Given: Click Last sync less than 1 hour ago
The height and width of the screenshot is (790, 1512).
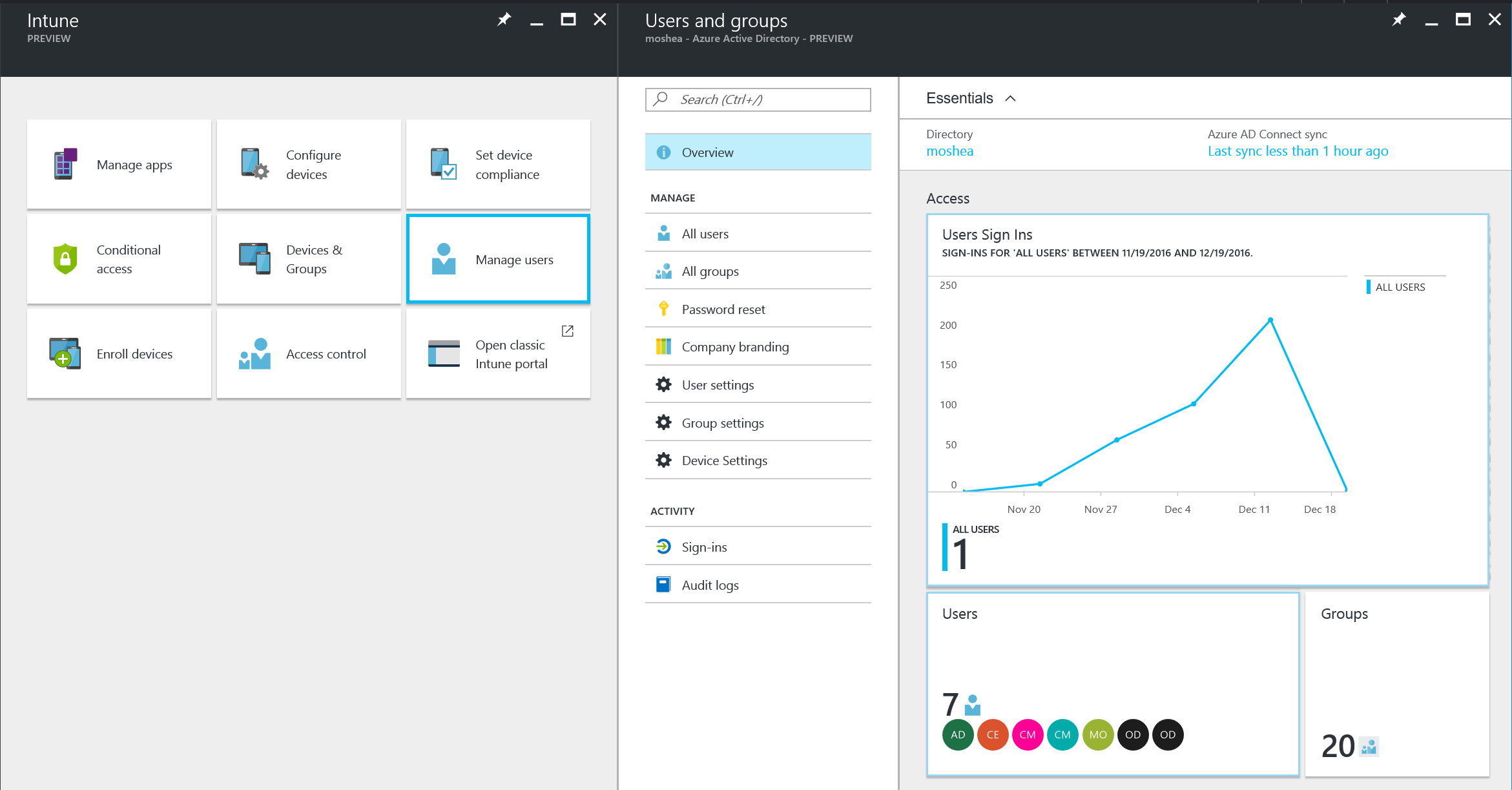Looking at the screenshot, I should click(x=1298, y=151).
